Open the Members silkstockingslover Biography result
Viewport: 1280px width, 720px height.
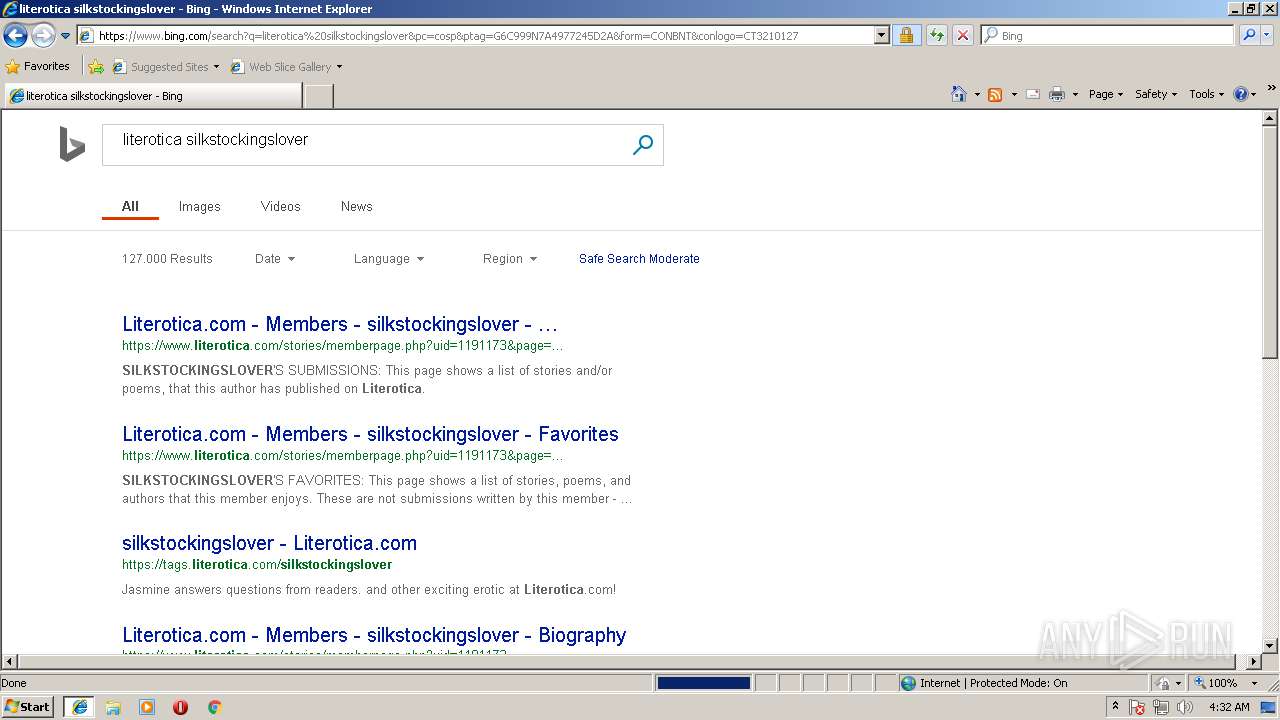point(374,635)
